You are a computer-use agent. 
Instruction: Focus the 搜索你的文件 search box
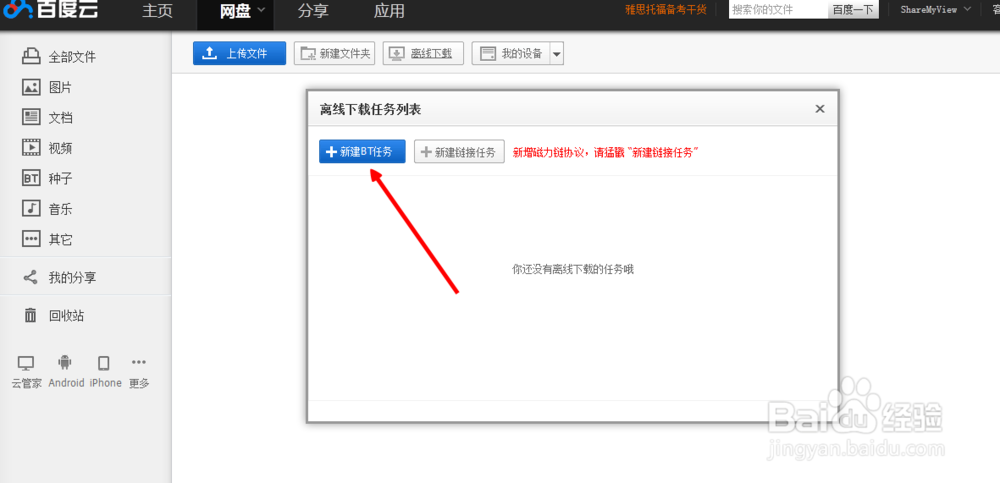[x=778, y=10]
